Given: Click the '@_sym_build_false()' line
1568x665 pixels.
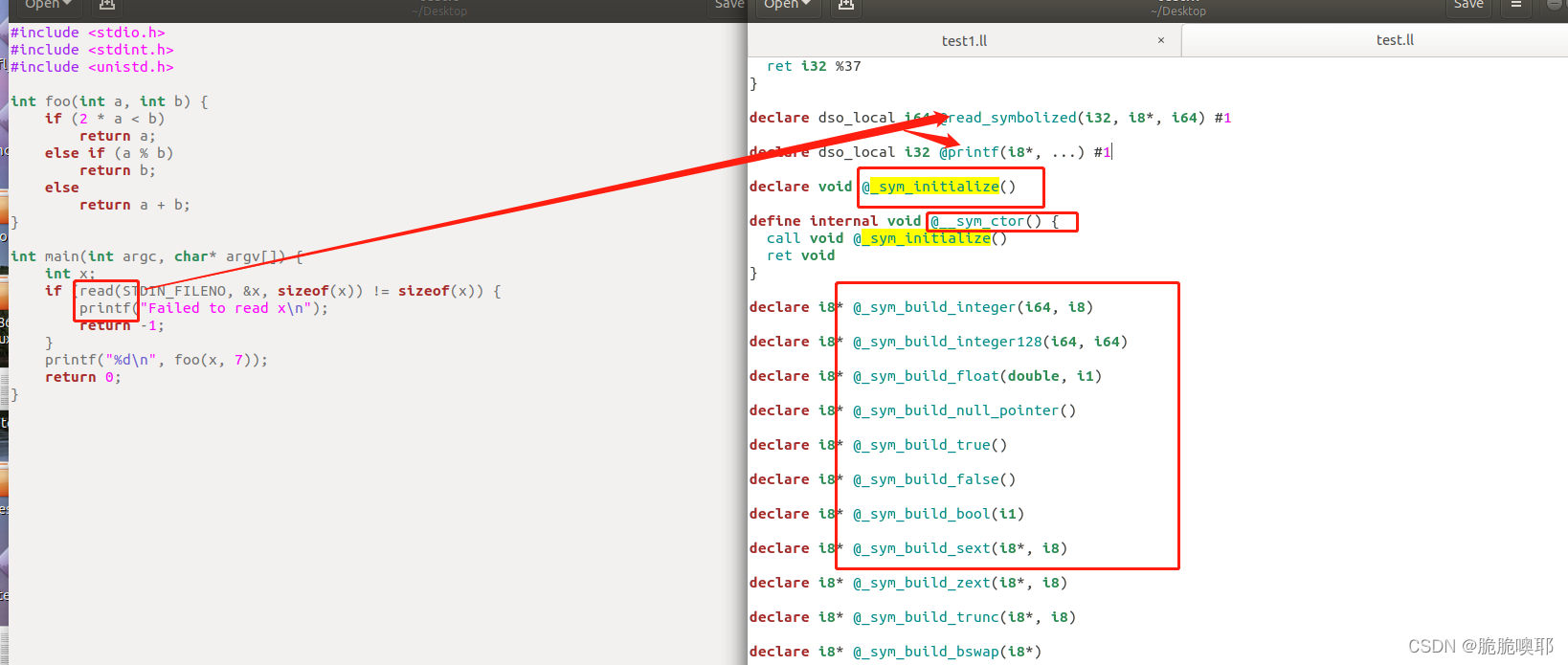Looking at the screenshot, I should pos(883,479).
